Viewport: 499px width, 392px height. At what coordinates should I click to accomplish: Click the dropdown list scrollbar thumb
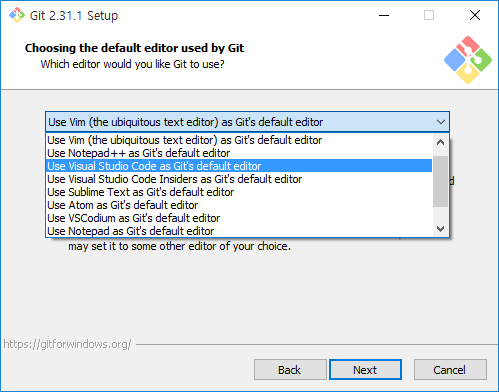click(440, 181)
